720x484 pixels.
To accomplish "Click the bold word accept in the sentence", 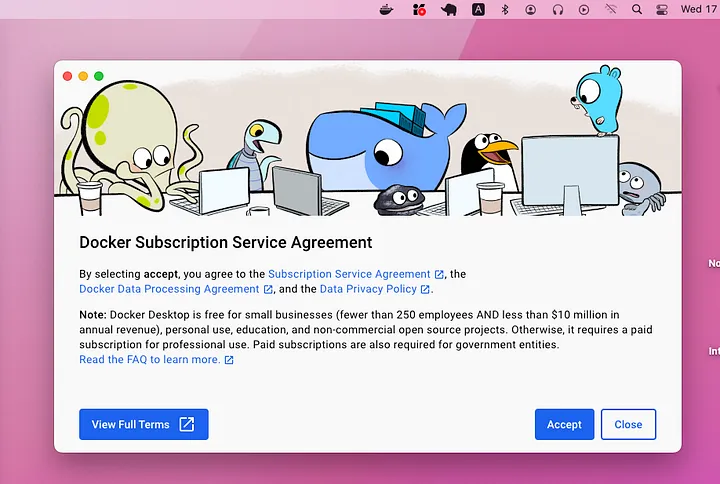I will [x=161, y=274].
